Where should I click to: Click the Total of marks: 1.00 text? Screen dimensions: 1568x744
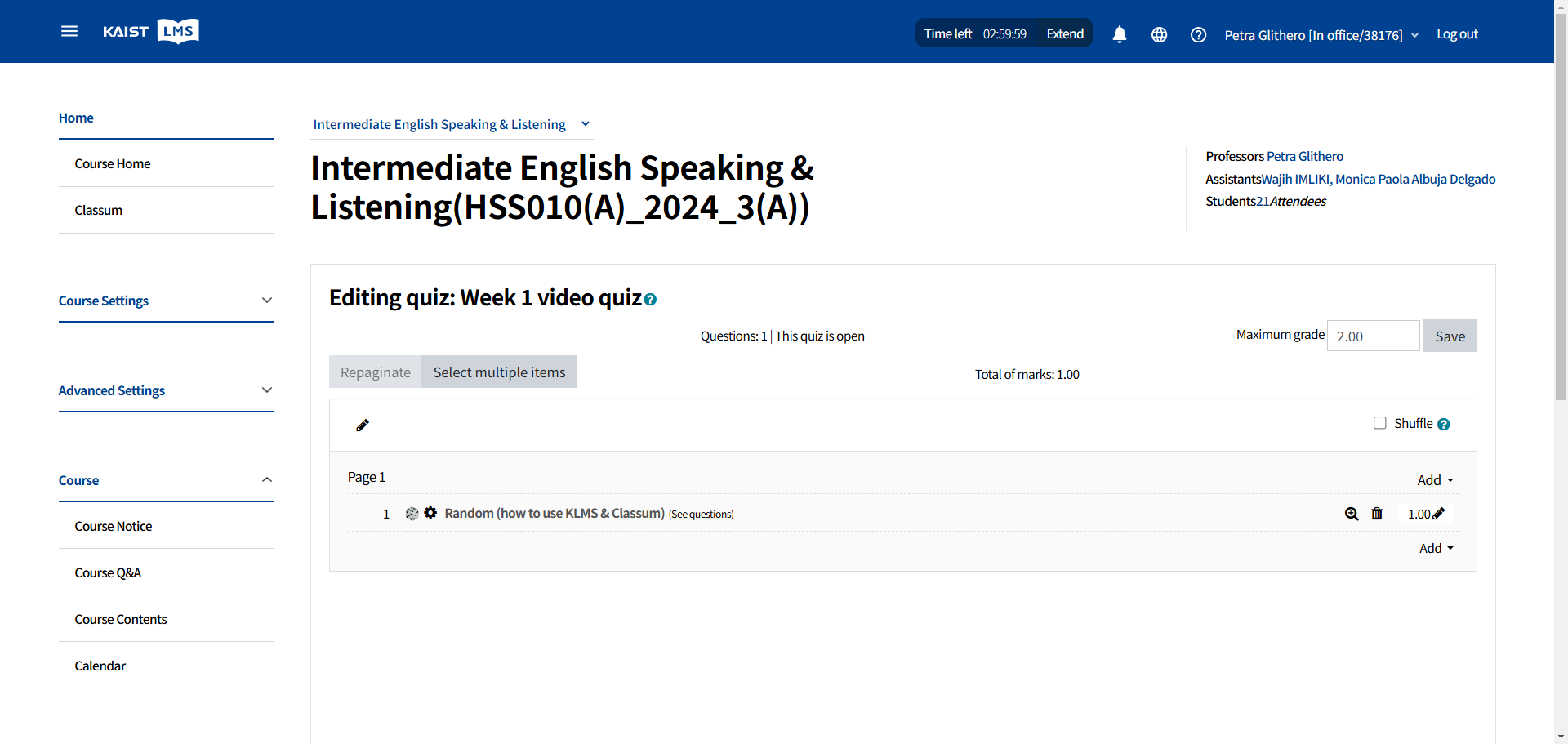(x=1027, y=374)
